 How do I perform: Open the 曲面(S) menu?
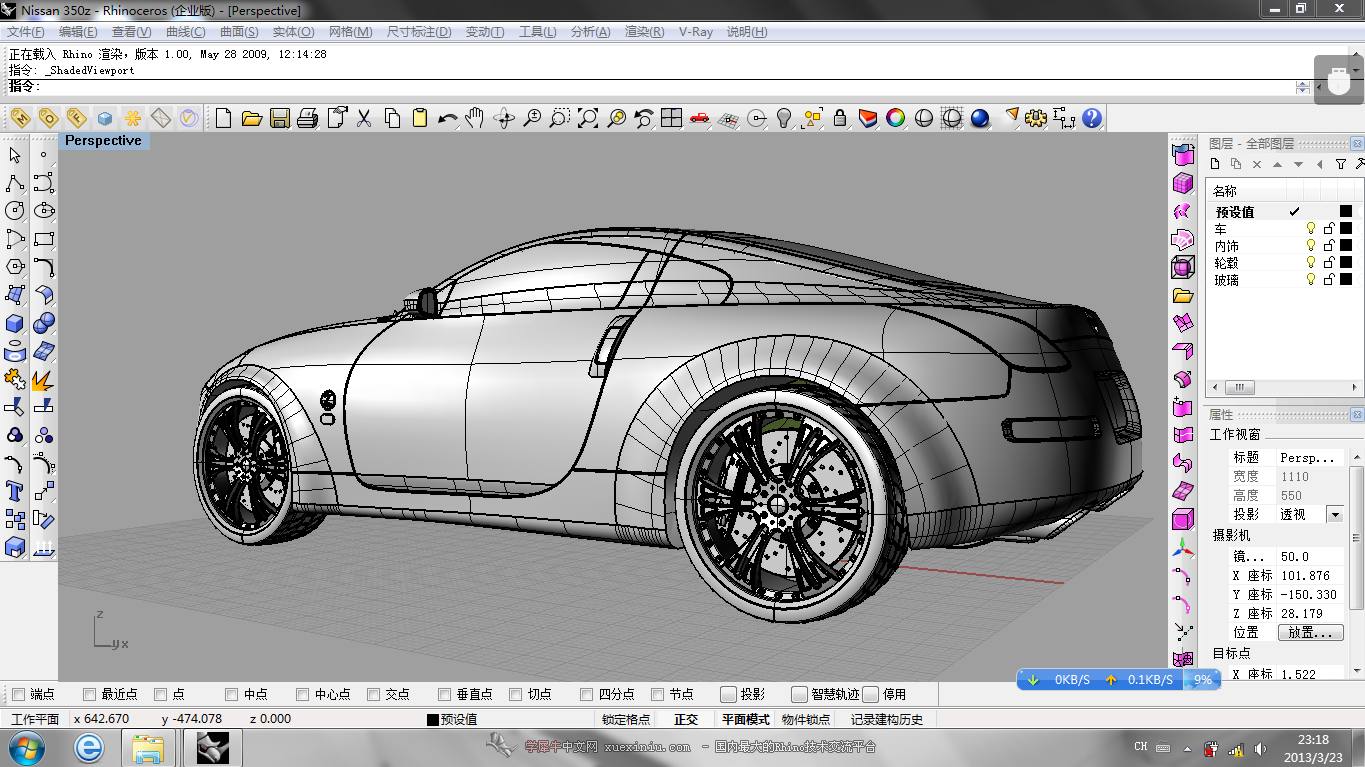tap(239, 32)
